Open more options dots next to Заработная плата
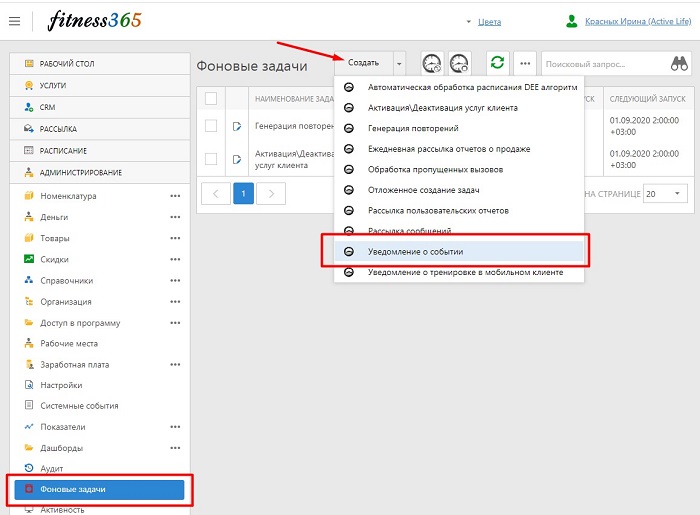 click(175, 365)
